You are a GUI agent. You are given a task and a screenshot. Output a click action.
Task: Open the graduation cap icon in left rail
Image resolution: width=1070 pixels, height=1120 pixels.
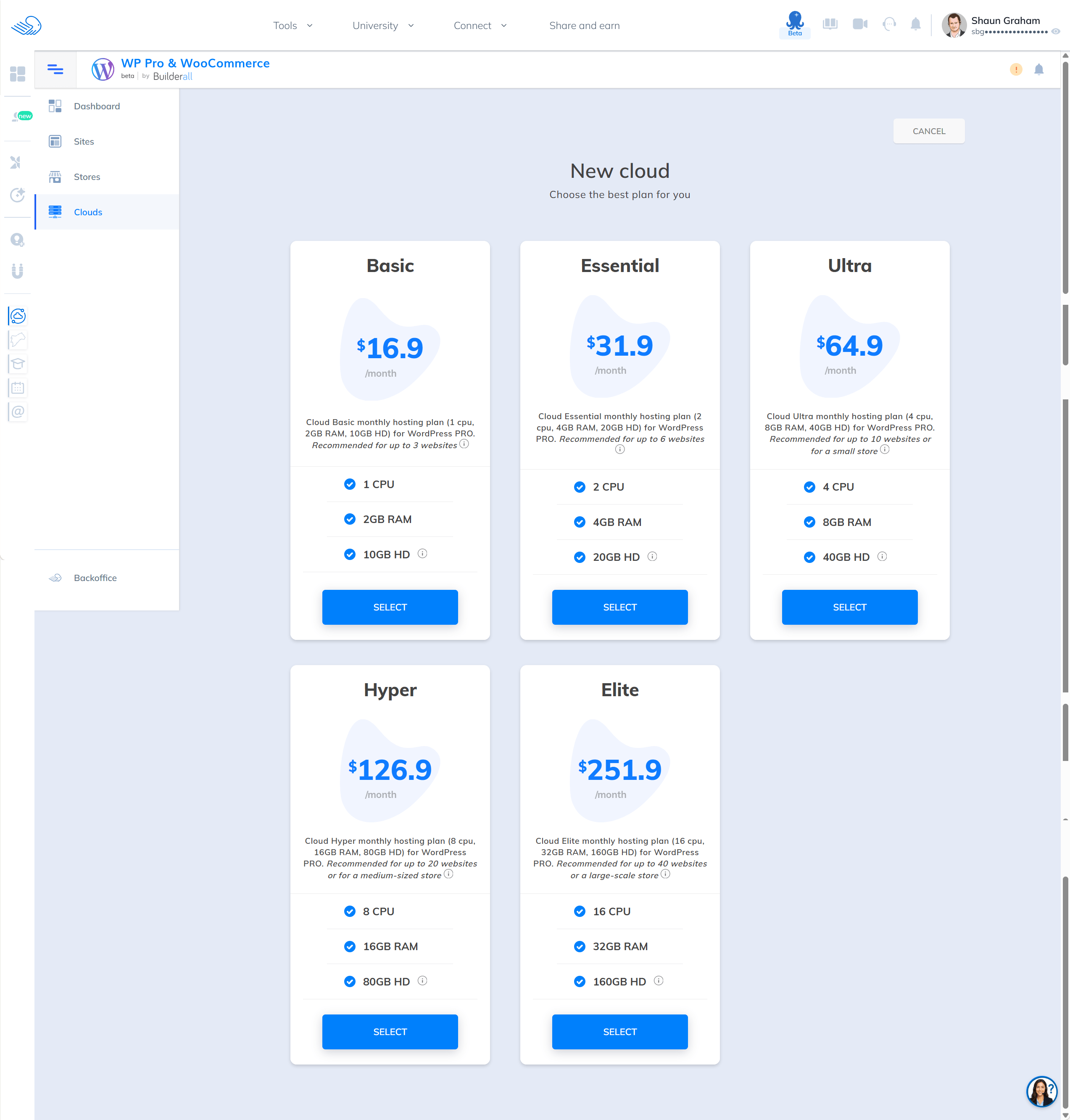pyautogui.click(x=18, y=363)
